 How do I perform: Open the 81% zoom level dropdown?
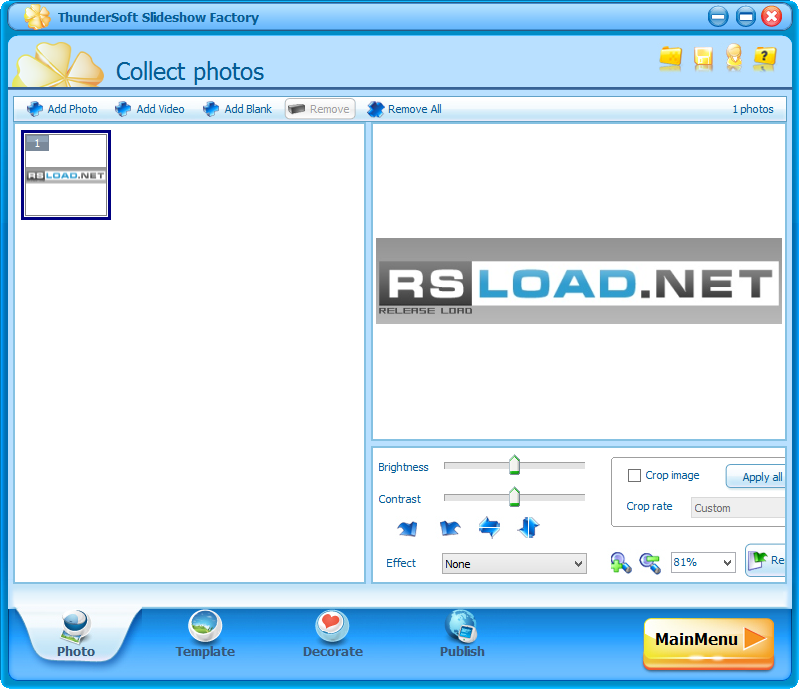tap(703, 562)
